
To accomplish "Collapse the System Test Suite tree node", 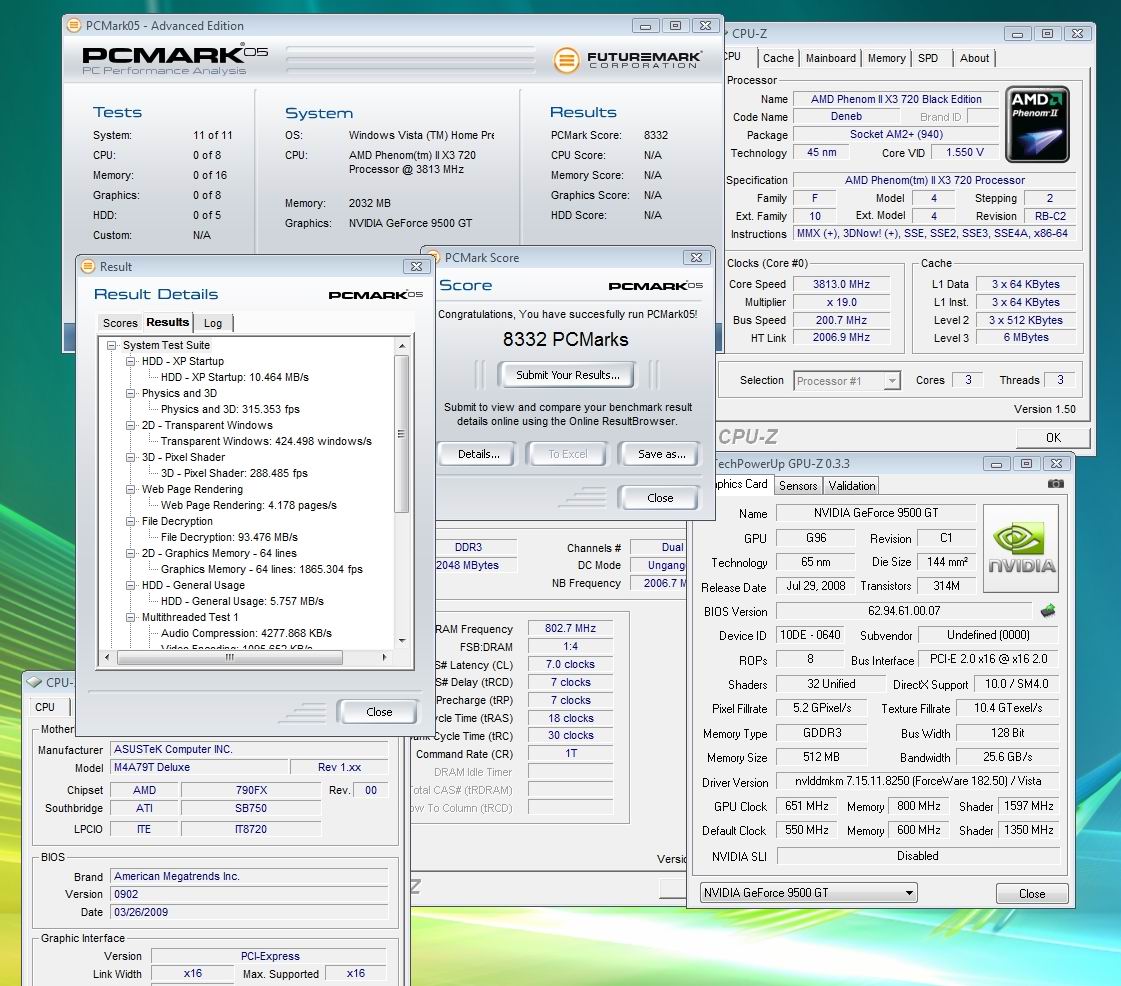I will click(112, 345).
